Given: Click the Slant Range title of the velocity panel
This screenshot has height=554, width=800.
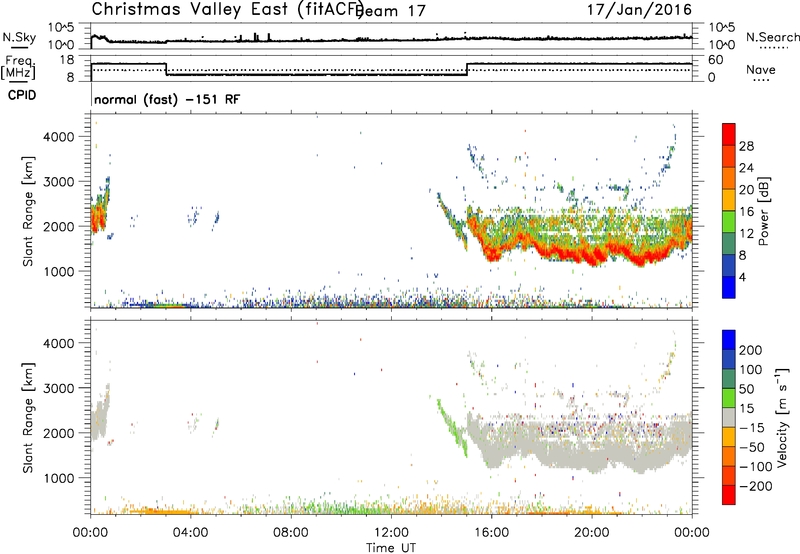Looking at the screenshot, I should (x=28, y=418).
